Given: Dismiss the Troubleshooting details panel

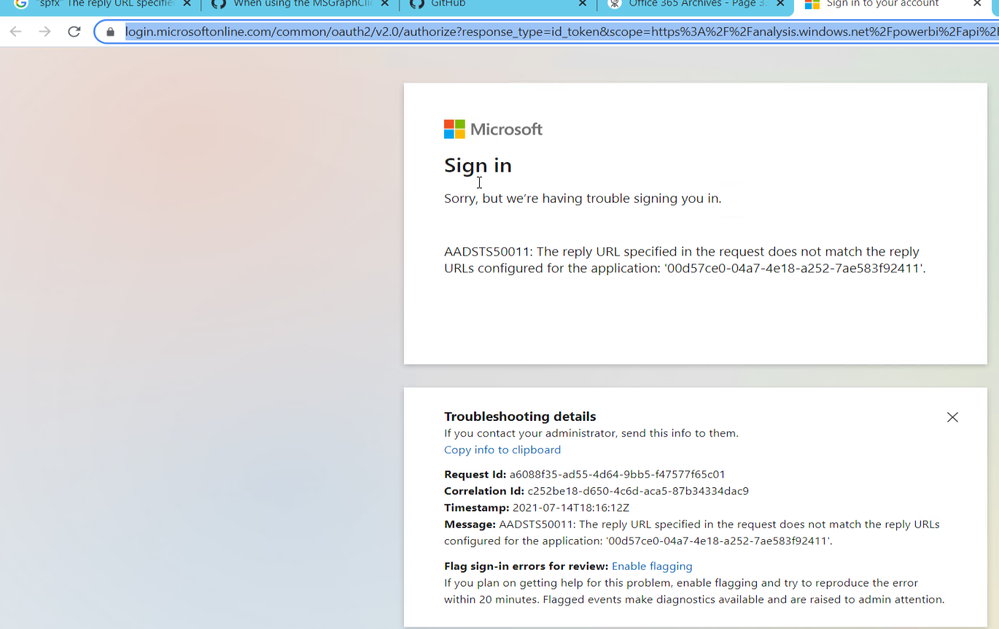Looking at the screenshot, I should pyautogui.click(x=952, y=417).
